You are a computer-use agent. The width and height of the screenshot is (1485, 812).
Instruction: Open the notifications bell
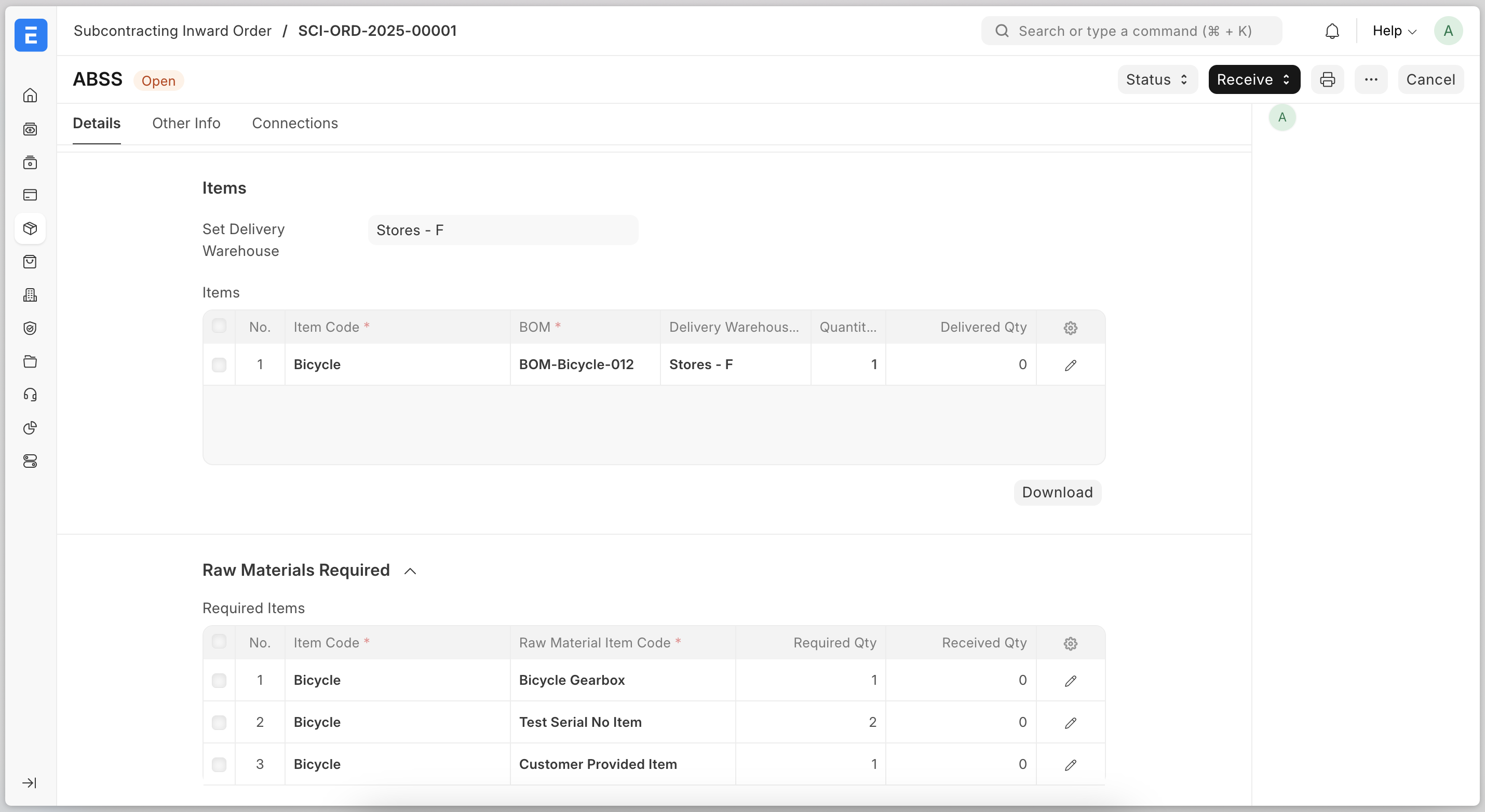tap(1332, 31)
